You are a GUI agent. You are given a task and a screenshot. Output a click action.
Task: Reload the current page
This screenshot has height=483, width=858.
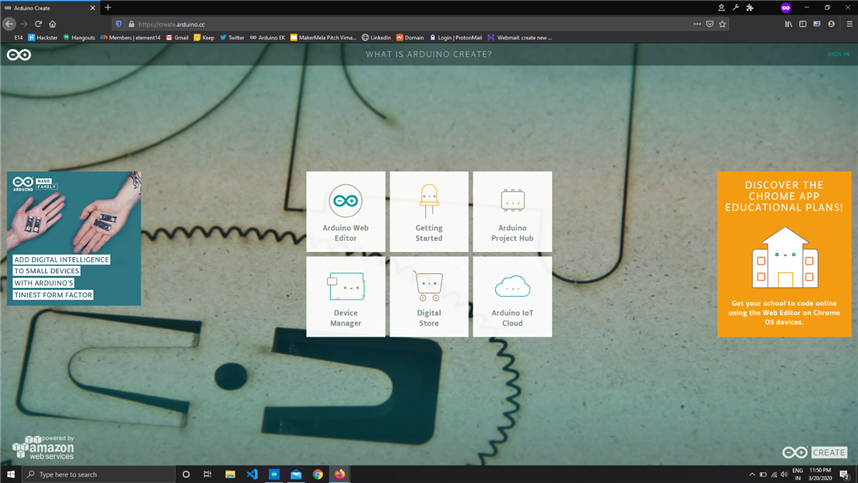click(x=38, y=24)
